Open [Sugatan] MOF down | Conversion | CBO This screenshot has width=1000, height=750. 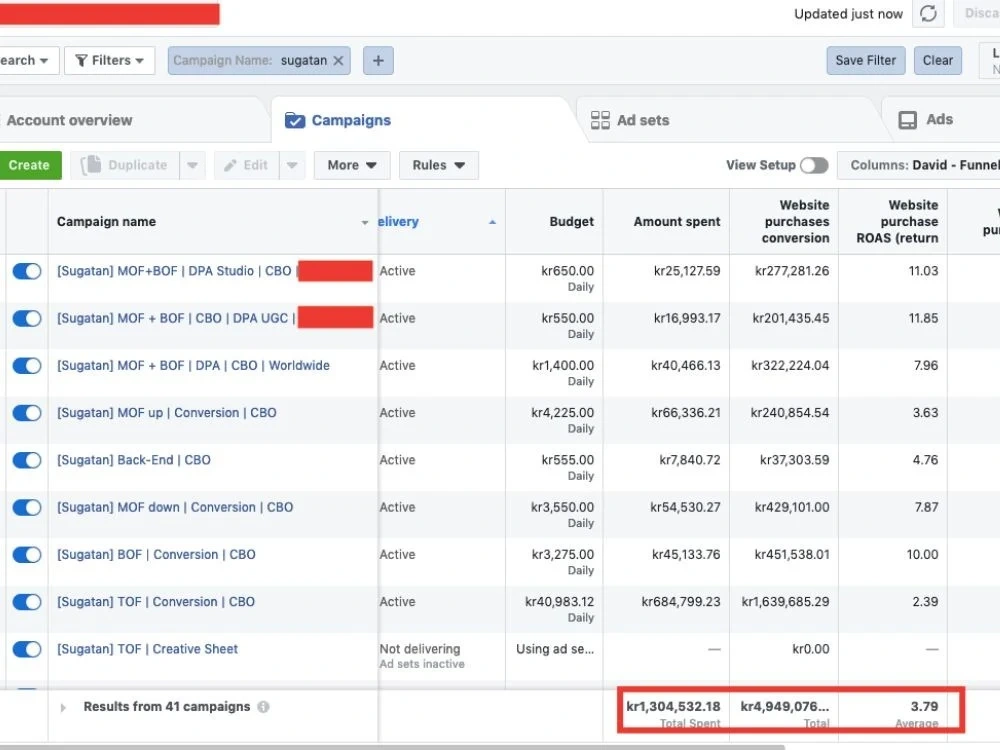(x=175, y=507)
